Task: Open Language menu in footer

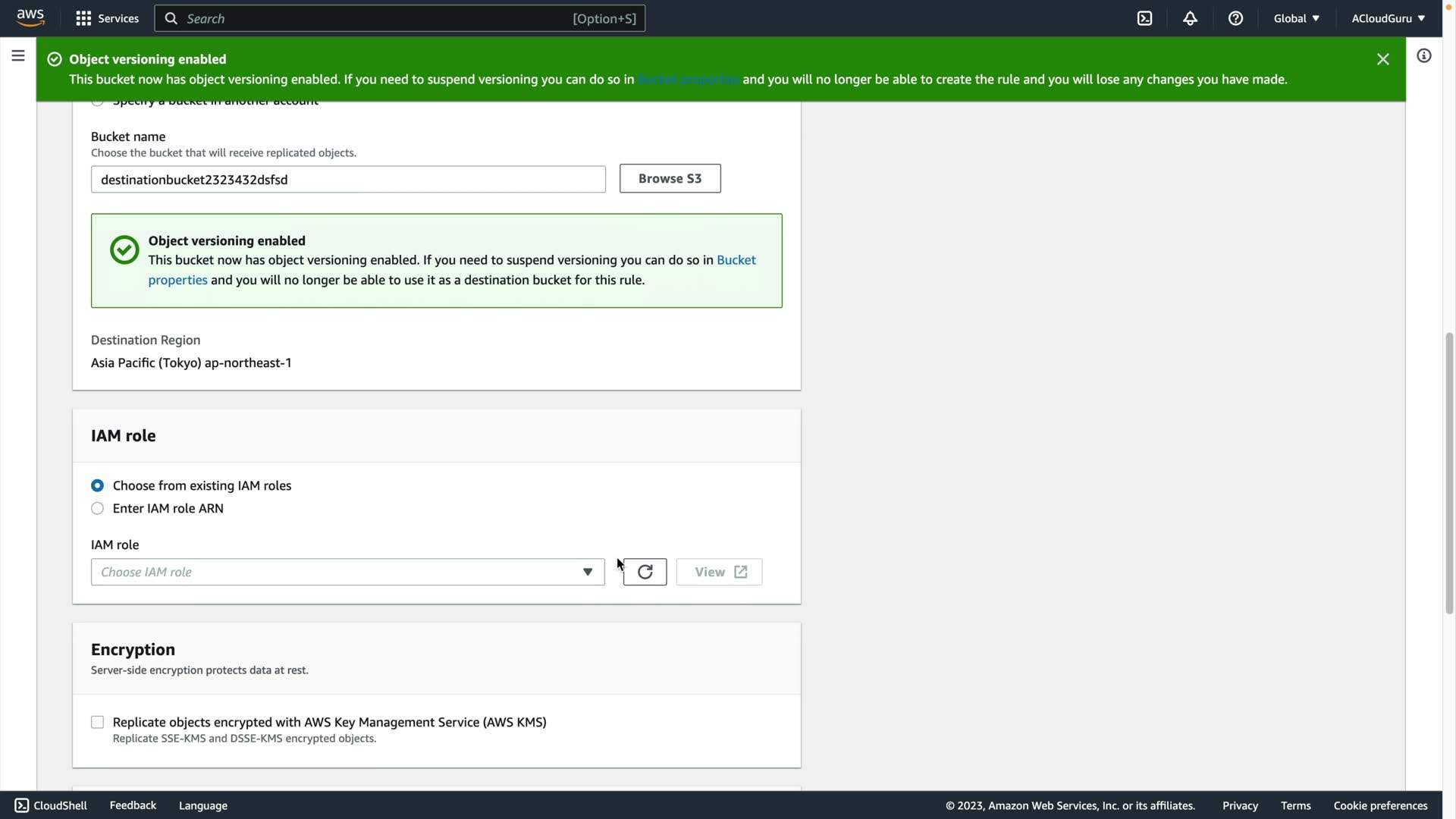Action: click(x=202, y=805)
